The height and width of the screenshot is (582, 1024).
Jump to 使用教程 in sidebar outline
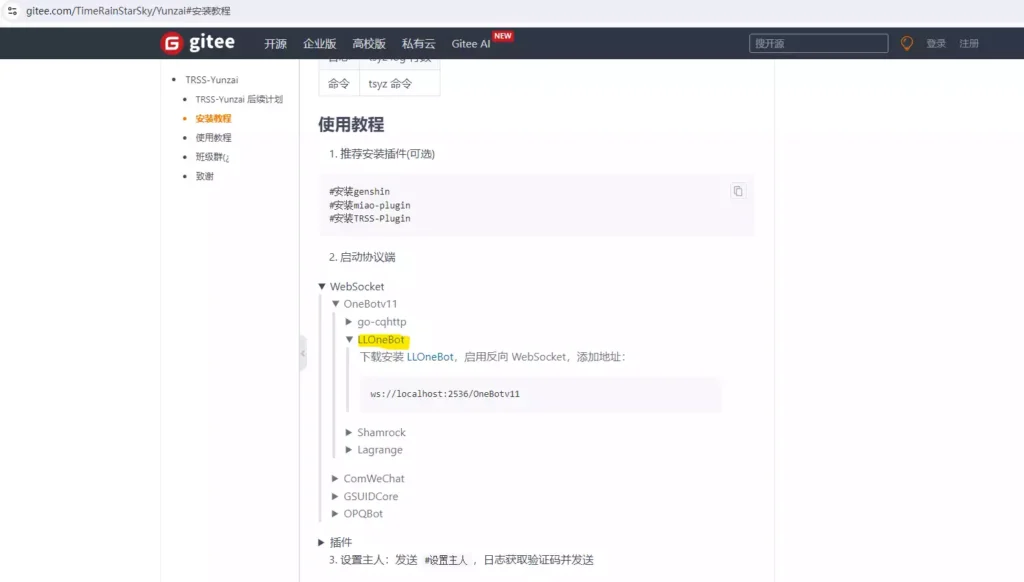point(214,138)
